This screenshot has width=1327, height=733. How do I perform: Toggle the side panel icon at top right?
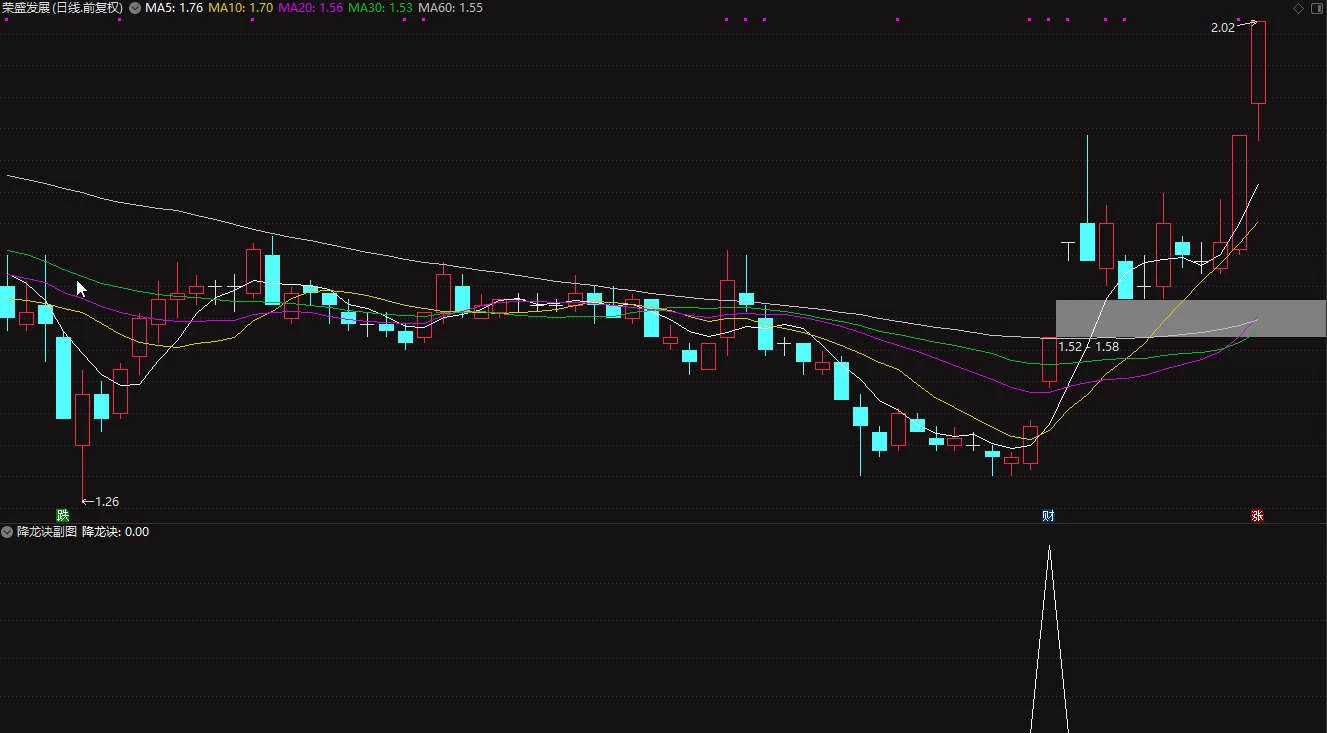(1315, 8)
